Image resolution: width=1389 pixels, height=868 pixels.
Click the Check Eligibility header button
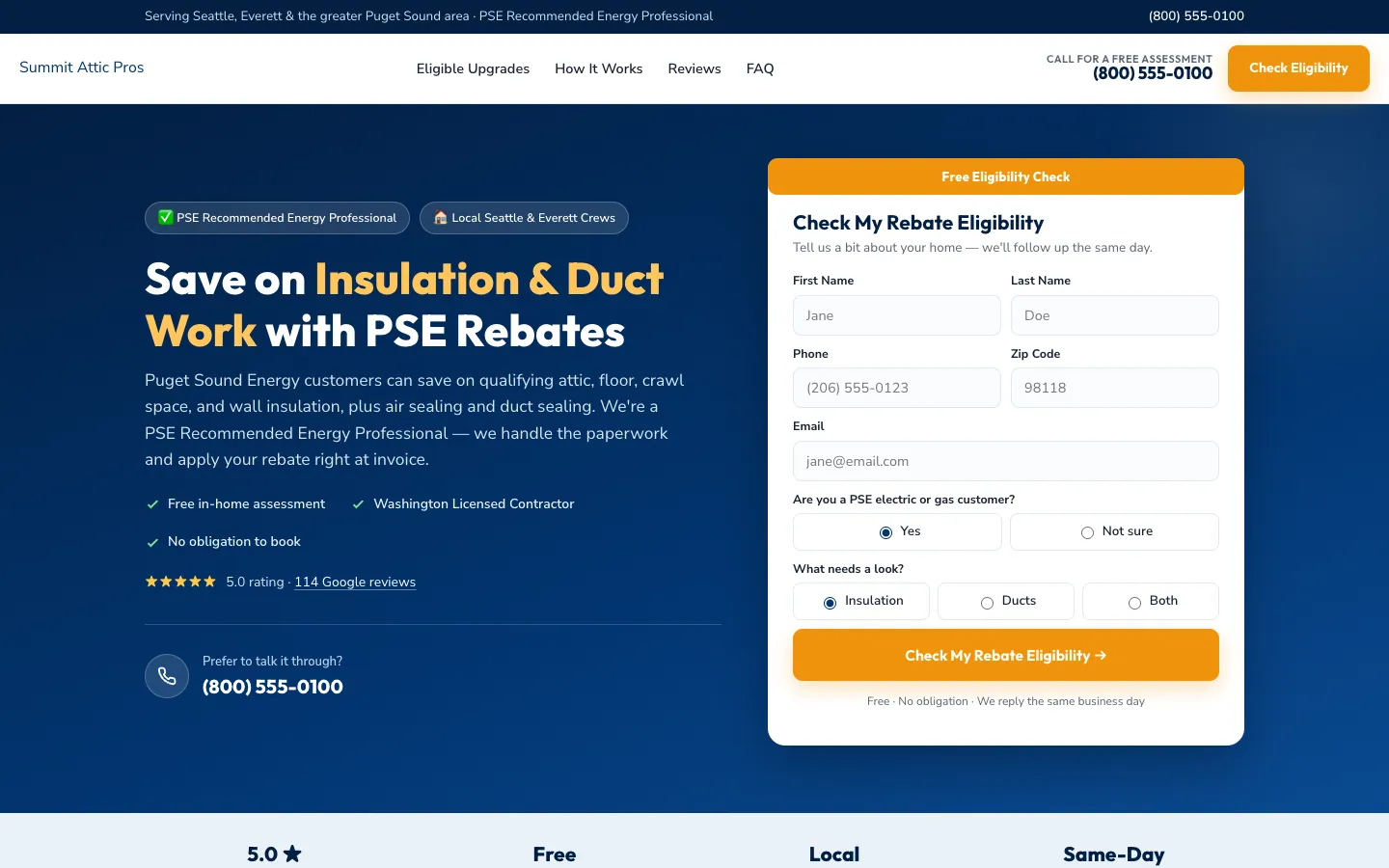pyautogui.click(x=1298, y=68)
